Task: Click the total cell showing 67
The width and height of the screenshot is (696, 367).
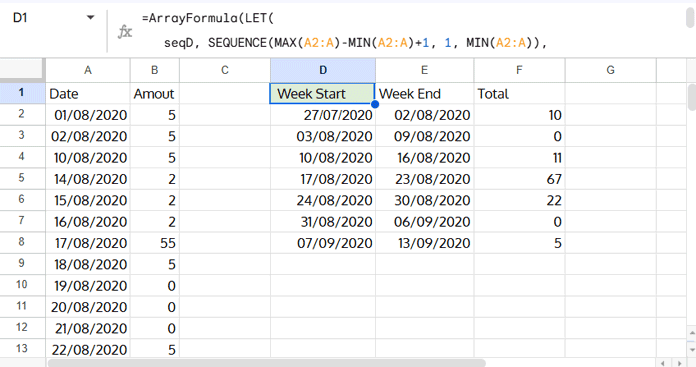Action: (519, 179)
